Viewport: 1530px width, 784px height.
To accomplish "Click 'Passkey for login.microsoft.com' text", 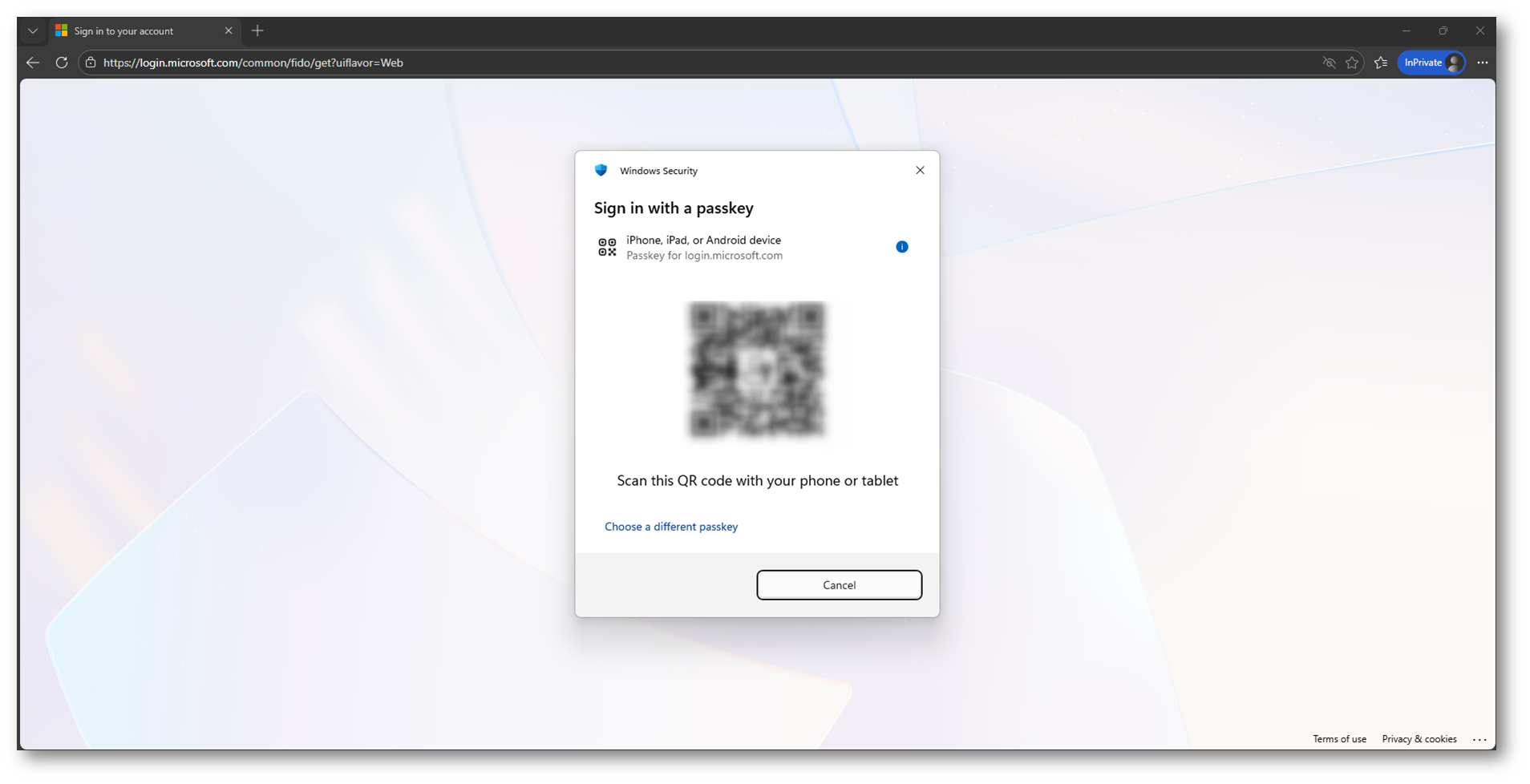I will coord(704,256).
